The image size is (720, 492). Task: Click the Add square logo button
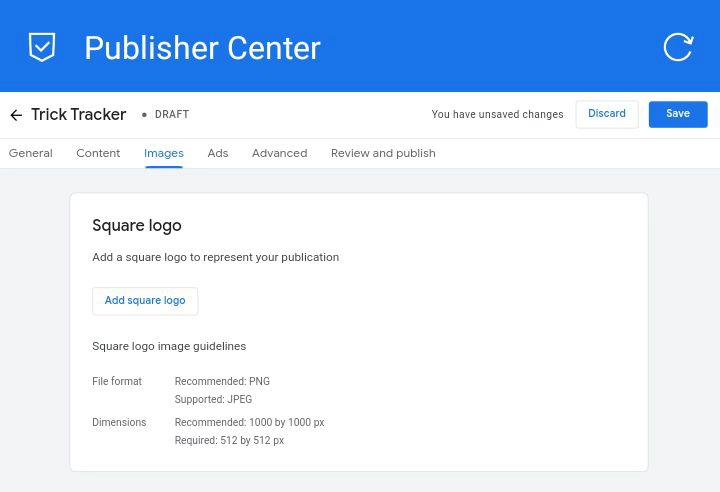(x=145, y=301)
